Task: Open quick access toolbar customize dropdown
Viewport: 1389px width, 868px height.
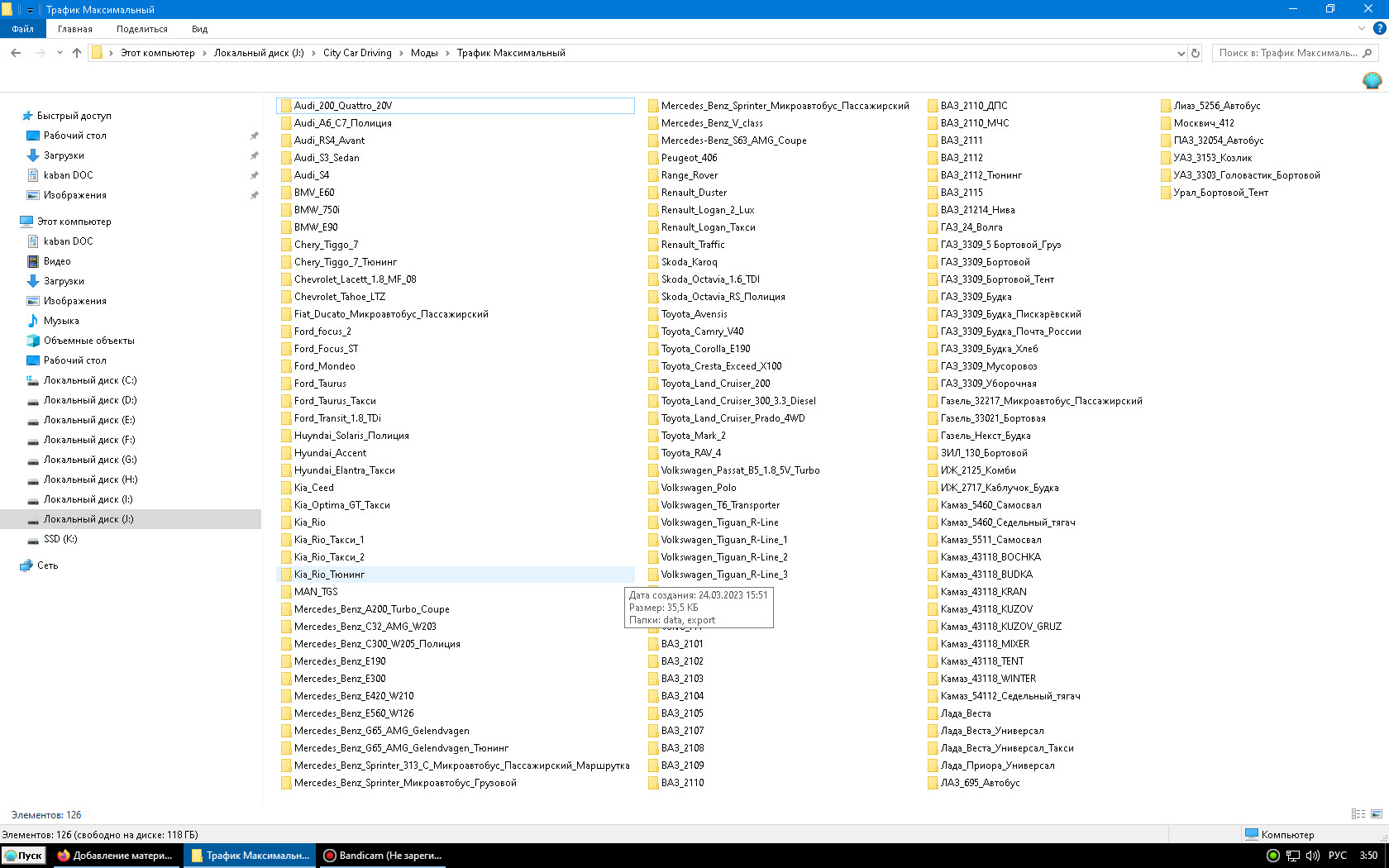Action: pos(31,10)
